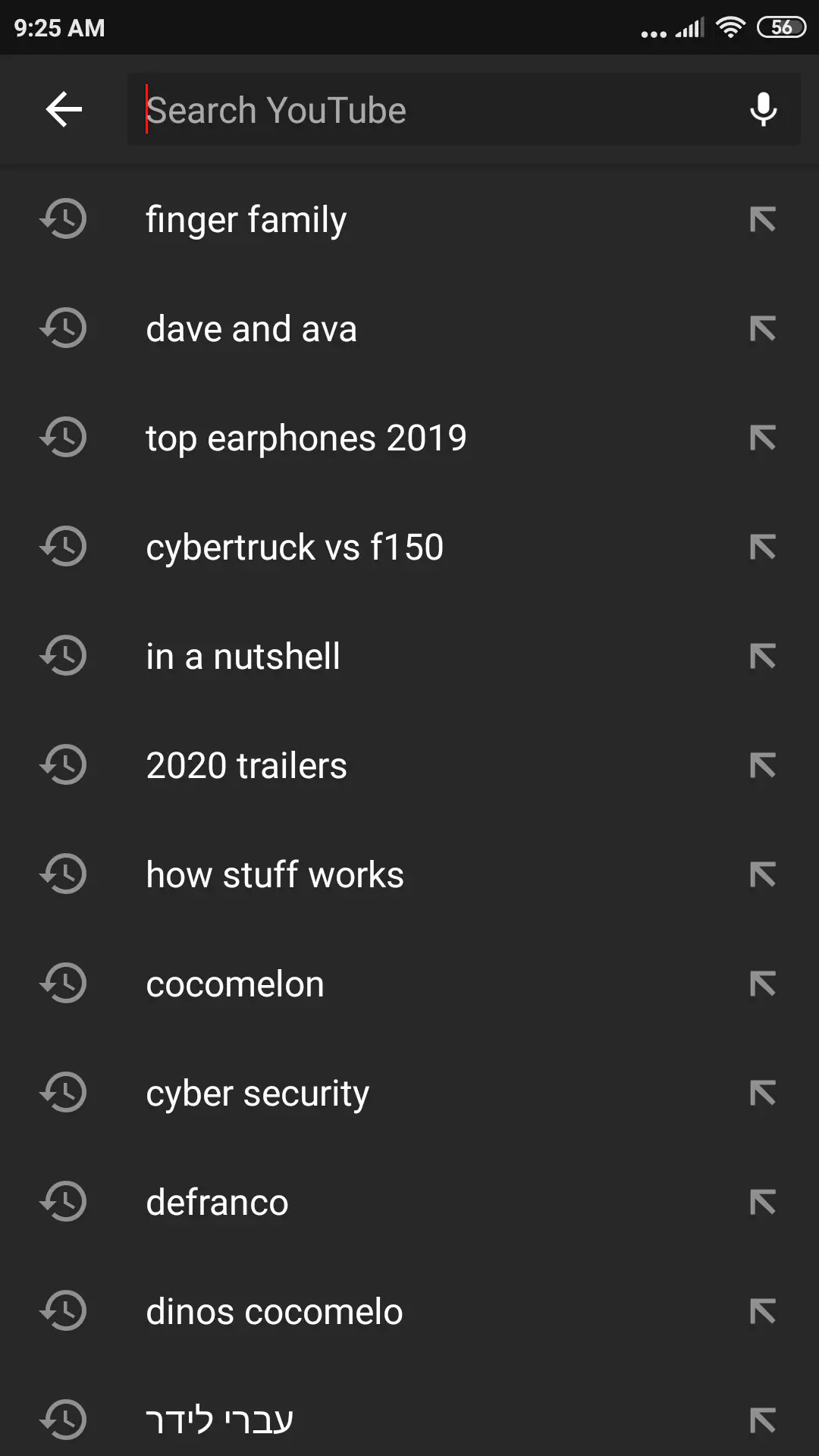Tap the back arrow icon

64,110
